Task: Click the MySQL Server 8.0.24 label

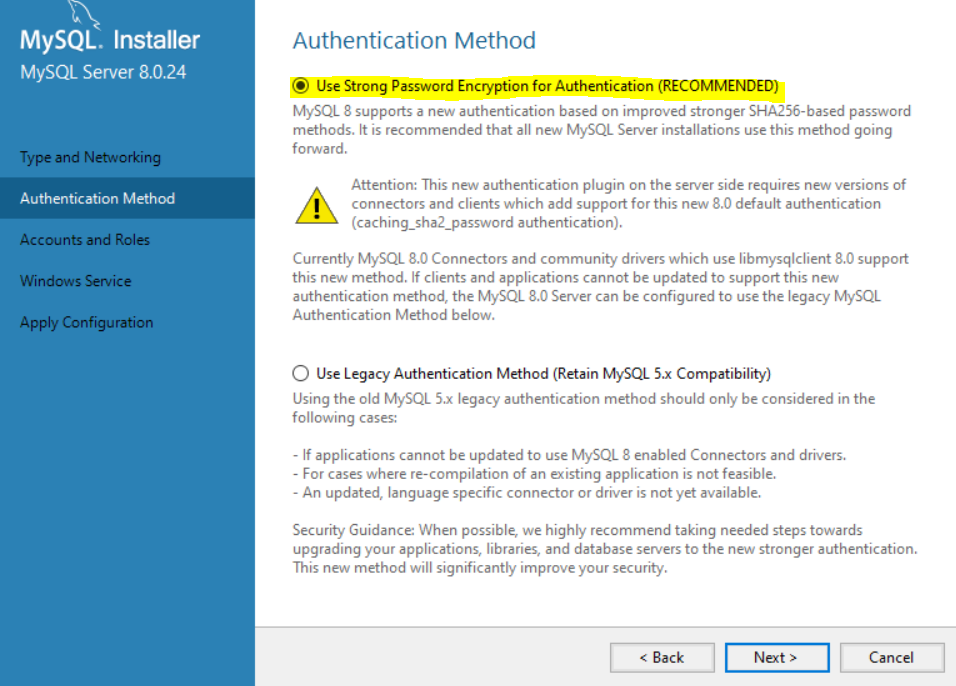Action: point(103,72)
